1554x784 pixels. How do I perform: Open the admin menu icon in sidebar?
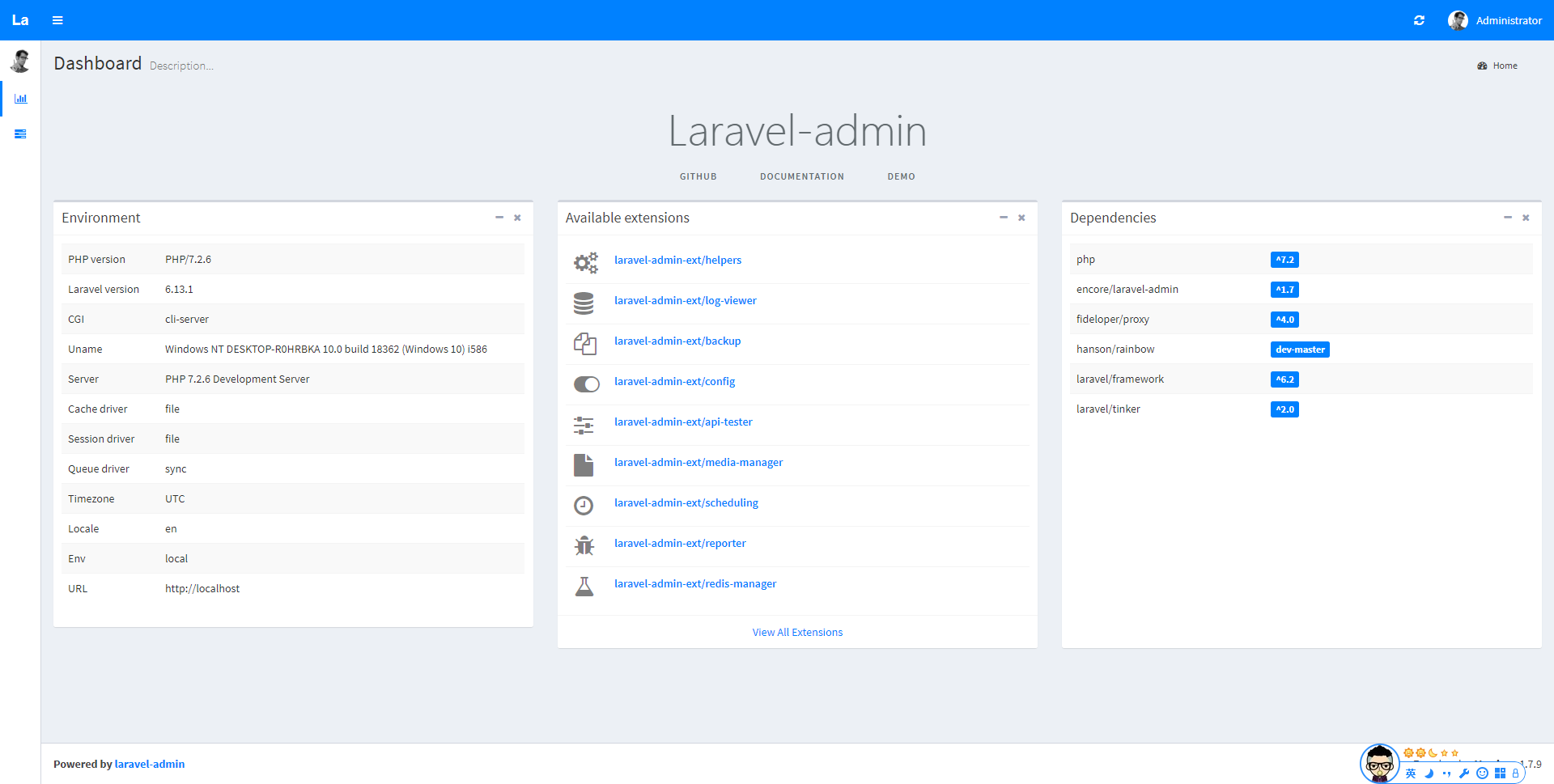[x=21, y=134]
